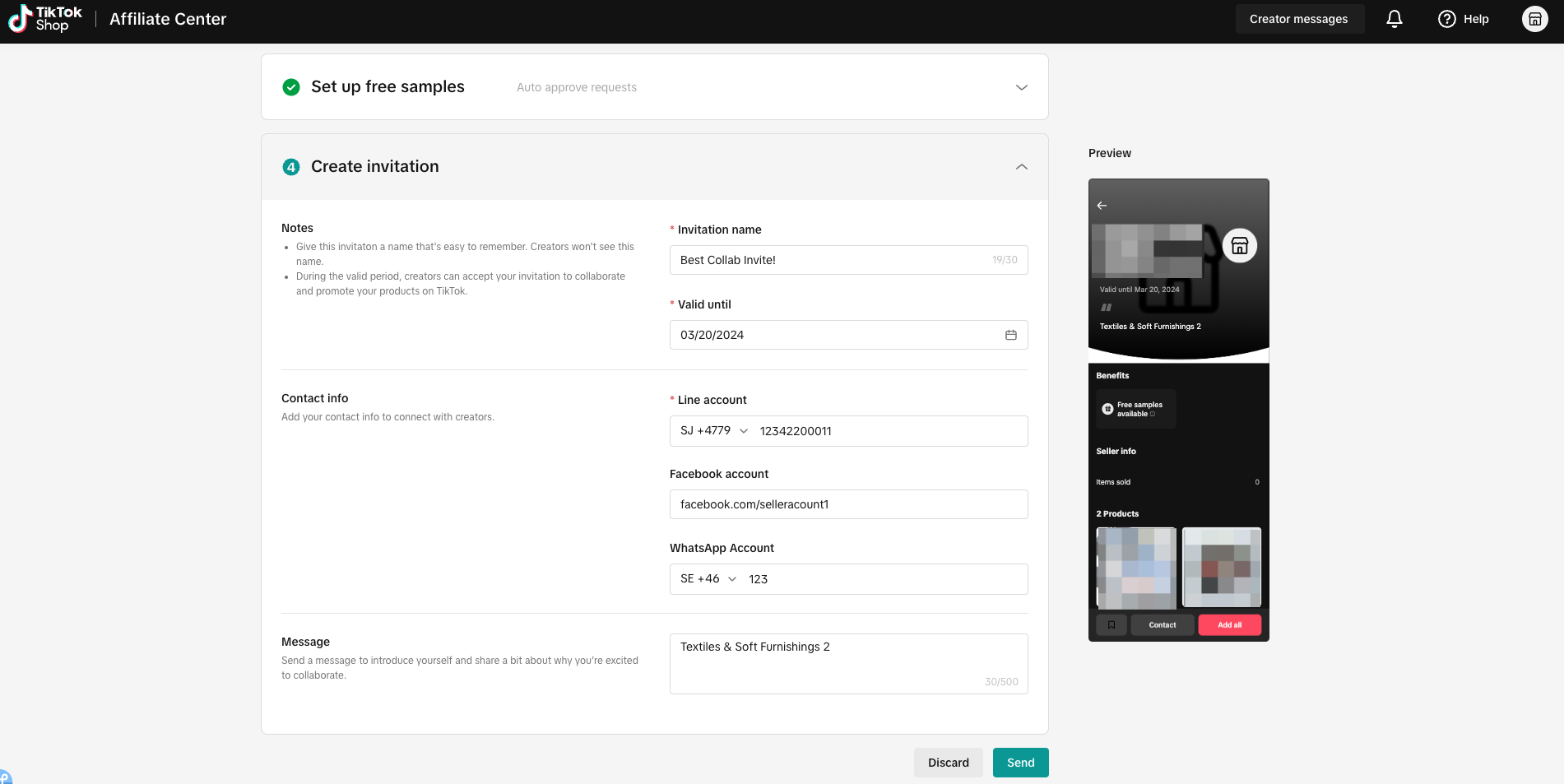1564x784 pixels.
Task: Click the Help question mark icon
Action: (x=1446, y=19)
